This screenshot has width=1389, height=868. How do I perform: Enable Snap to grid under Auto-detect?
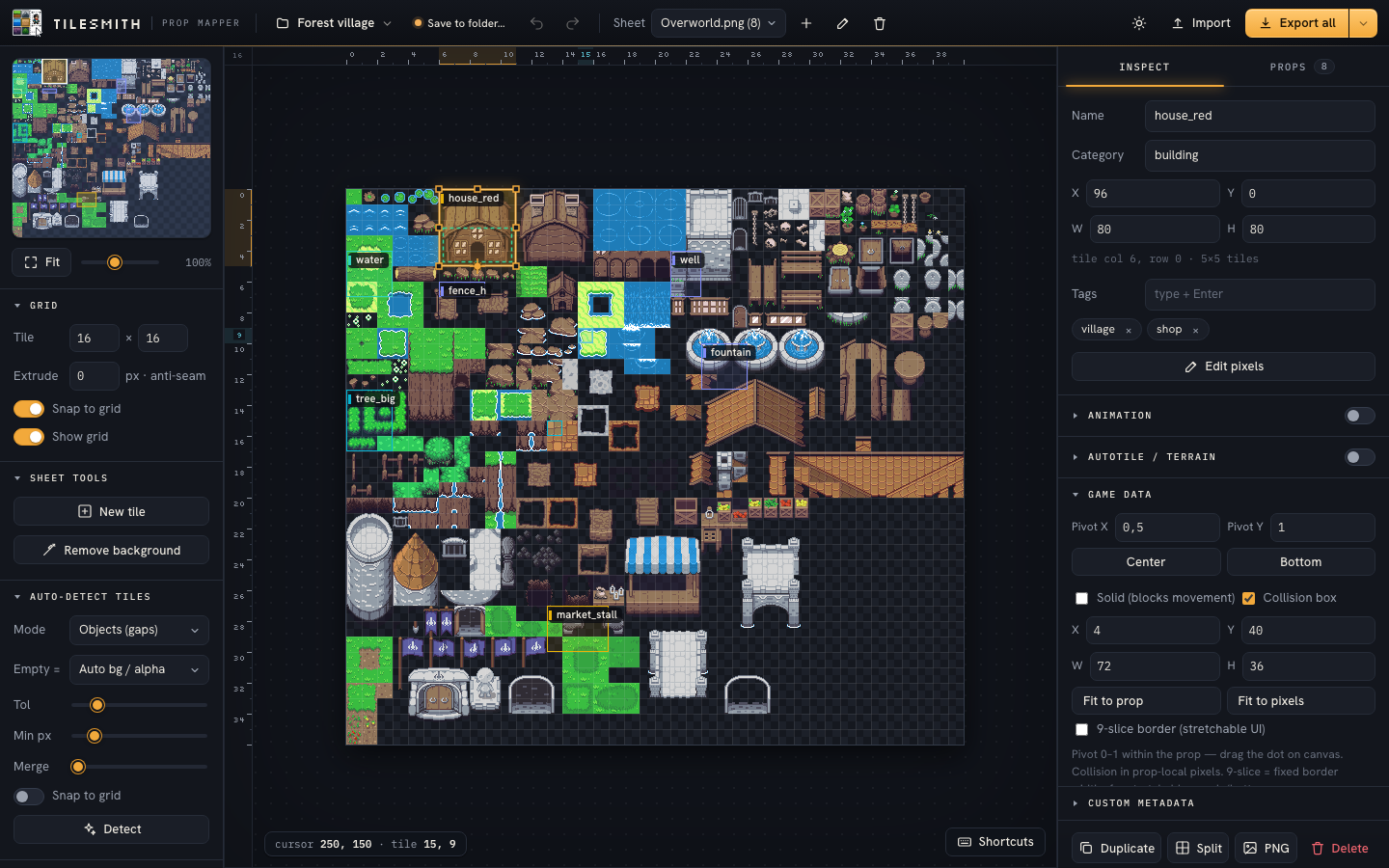(x=29, y=796)
